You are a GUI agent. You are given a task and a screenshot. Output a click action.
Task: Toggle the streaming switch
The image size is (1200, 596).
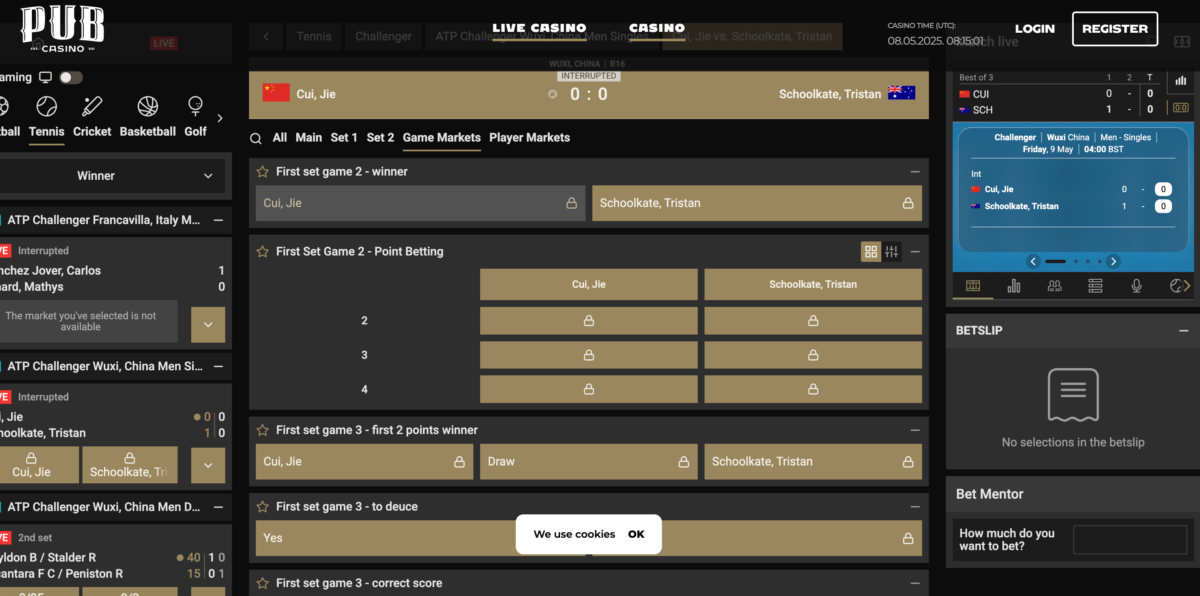click(70, 77)
